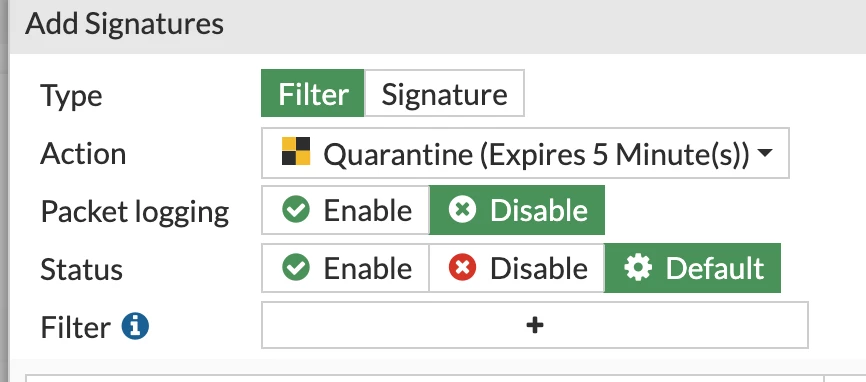Click the Action dropdown caret arrow
Viewport: 866px width, 382px height.
click(x=765, y=153)
